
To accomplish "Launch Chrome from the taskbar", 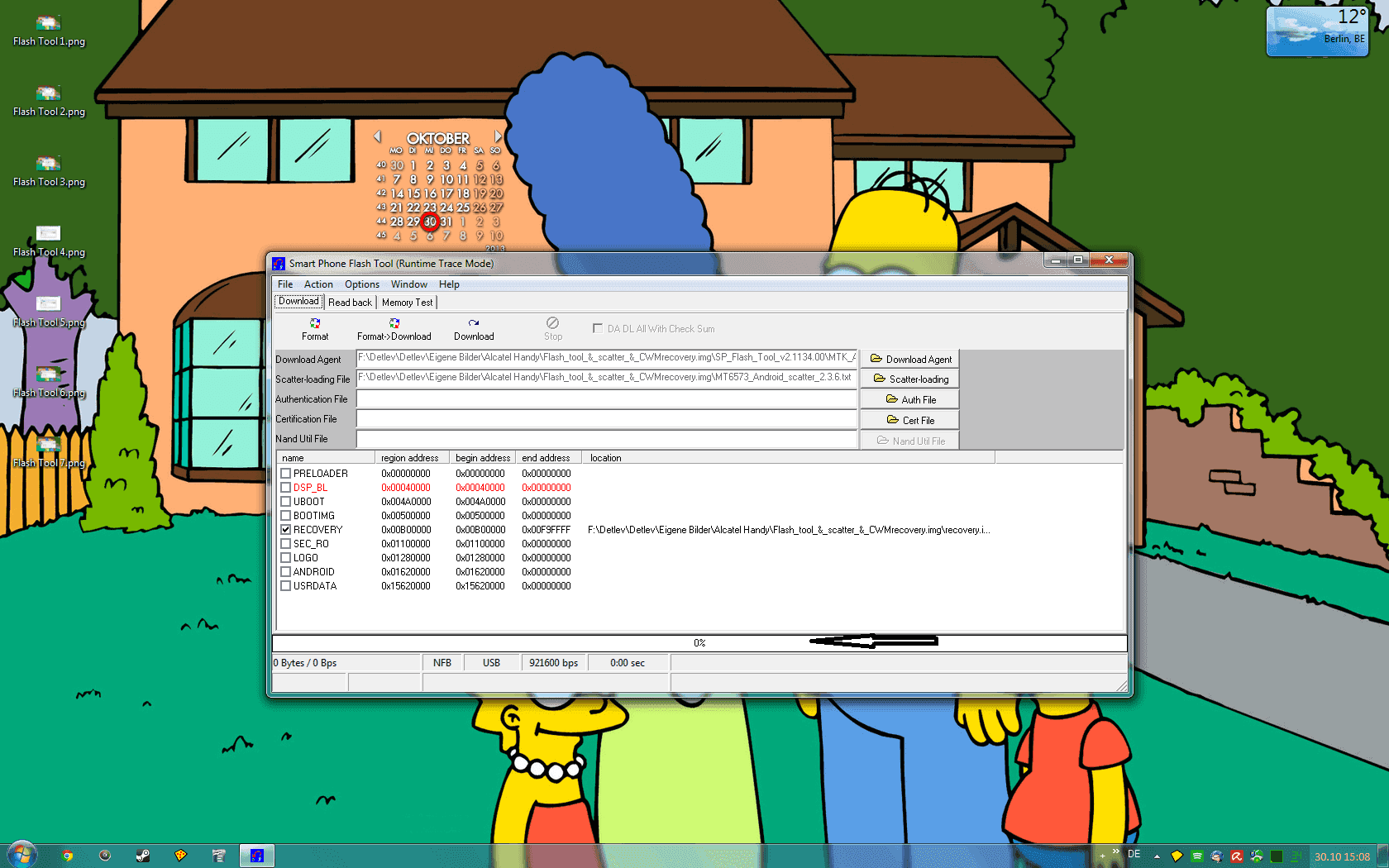I will coord(67,856).
